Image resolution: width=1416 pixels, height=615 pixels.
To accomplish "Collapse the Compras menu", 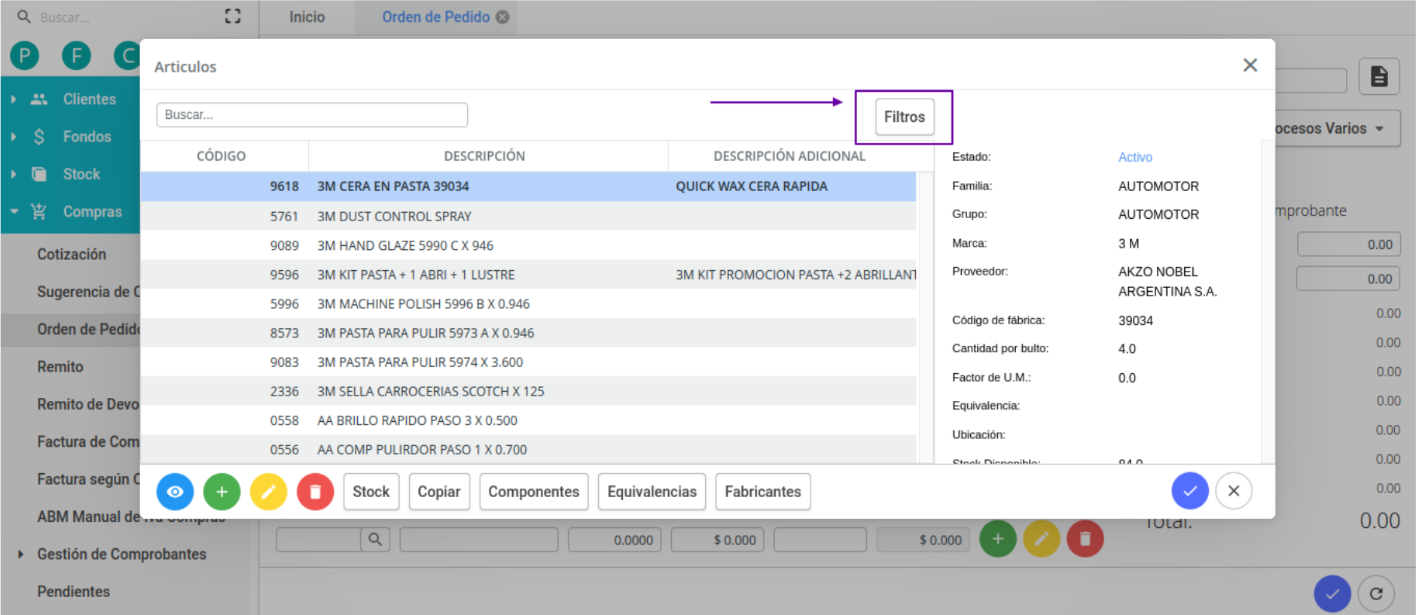I will pos(92,212).
